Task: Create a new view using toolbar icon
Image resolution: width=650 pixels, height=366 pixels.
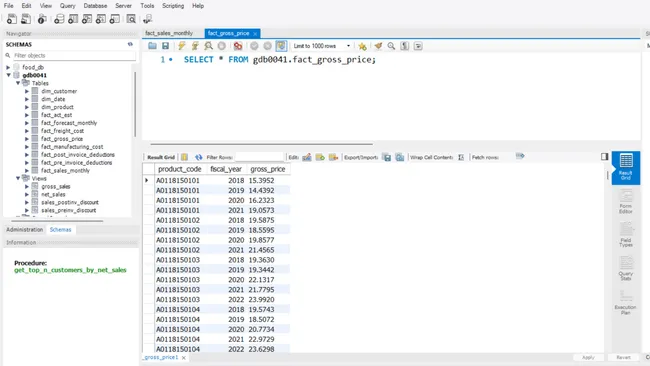Action: pos(87,19)
